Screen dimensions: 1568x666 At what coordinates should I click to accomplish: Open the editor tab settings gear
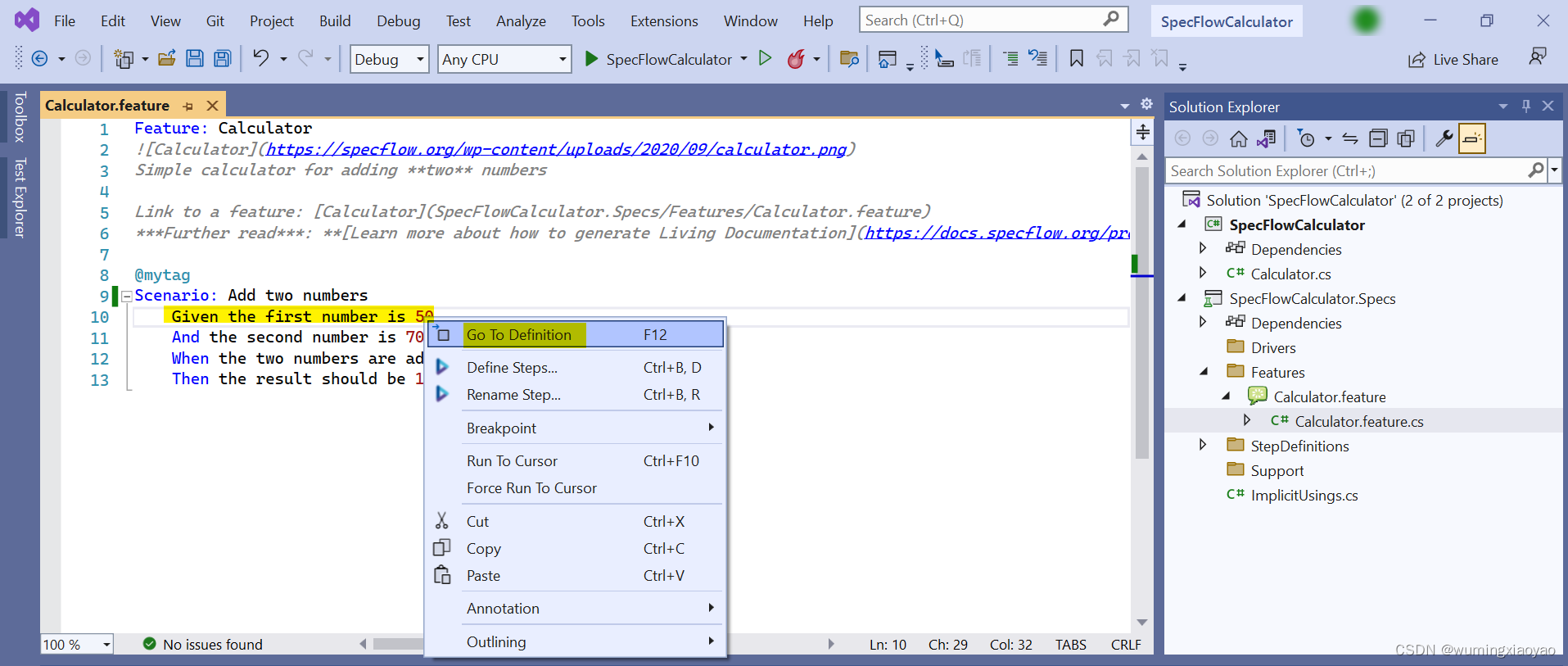[x=1146, y=104]
